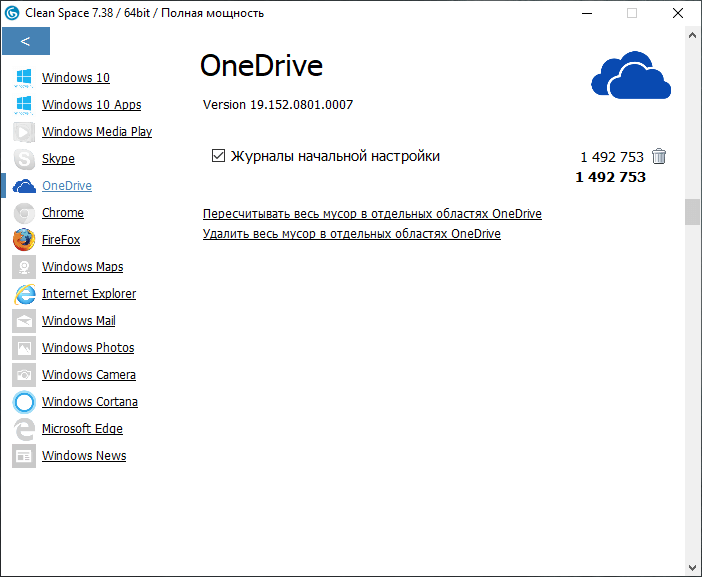702x577 pixels.
Task: Select the Windows Camera link
Action: (89, 375)
